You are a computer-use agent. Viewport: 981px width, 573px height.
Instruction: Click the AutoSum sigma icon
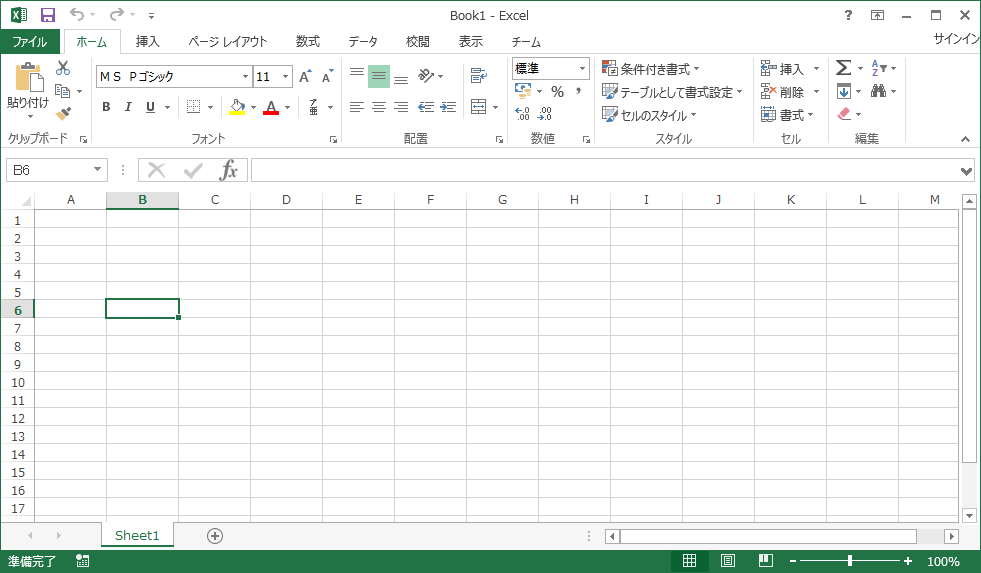(x=843, y=68)
